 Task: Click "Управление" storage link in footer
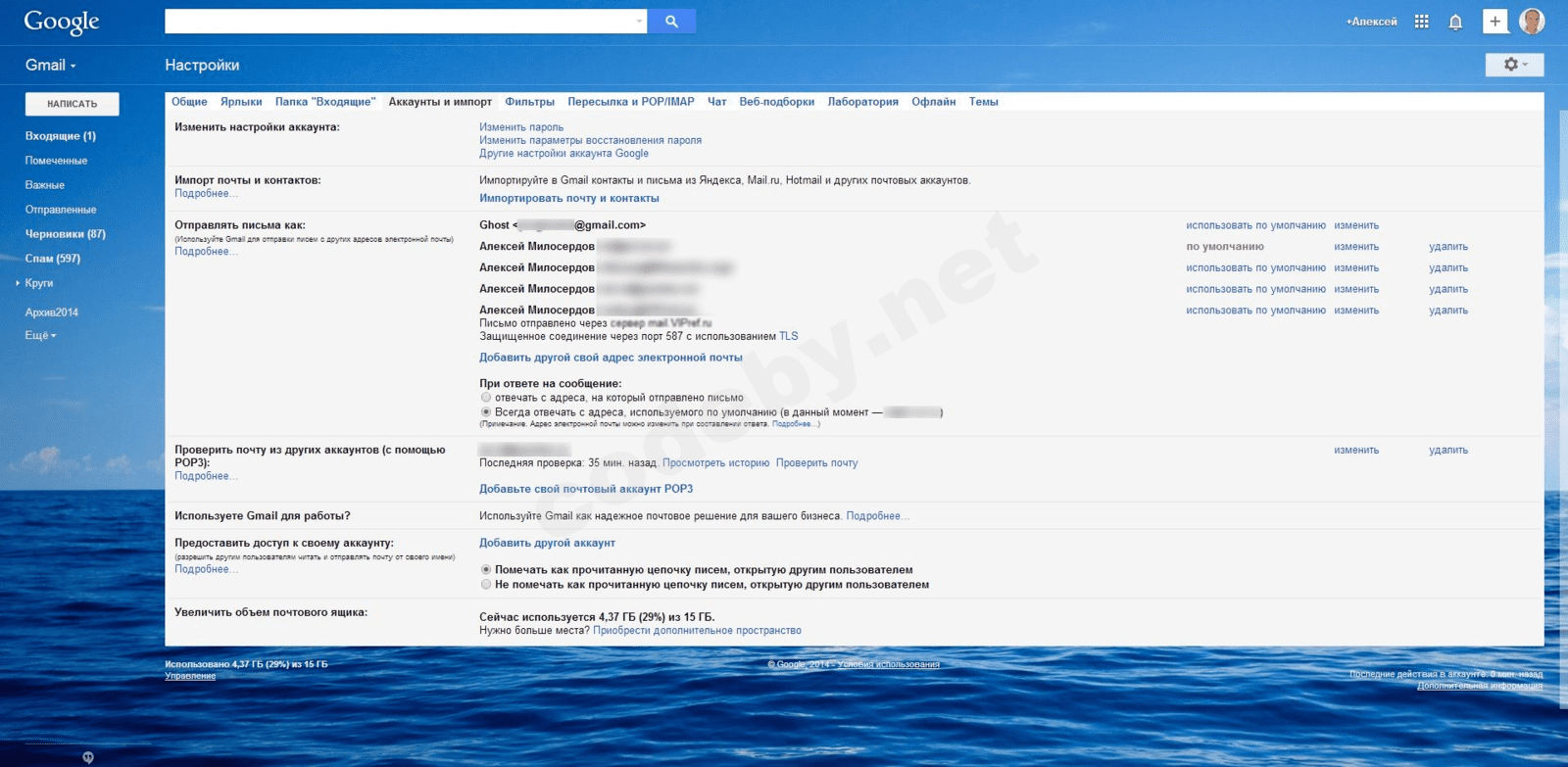click(x=190, y=676)
